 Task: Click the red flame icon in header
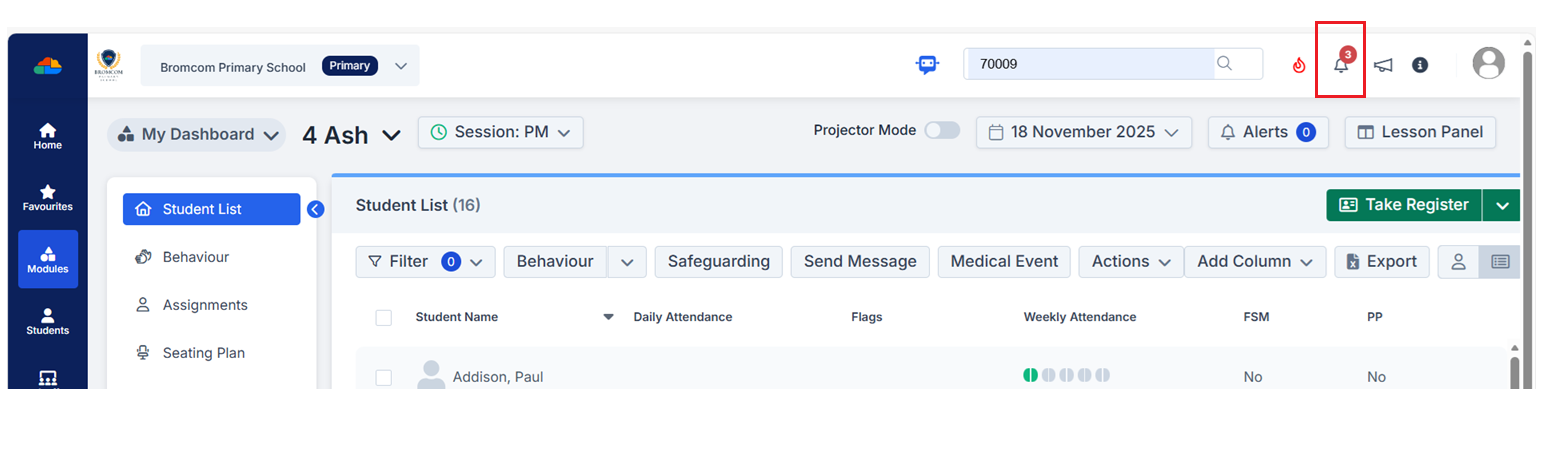point(1298,65)
